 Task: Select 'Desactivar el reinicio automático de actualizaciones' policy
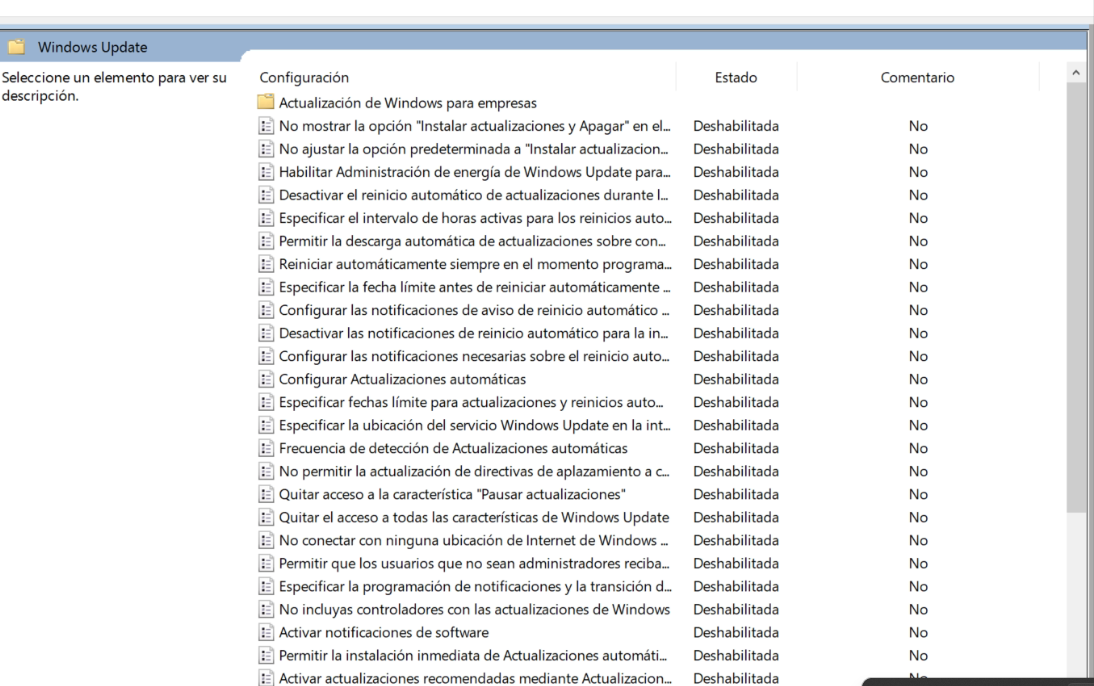473,195
